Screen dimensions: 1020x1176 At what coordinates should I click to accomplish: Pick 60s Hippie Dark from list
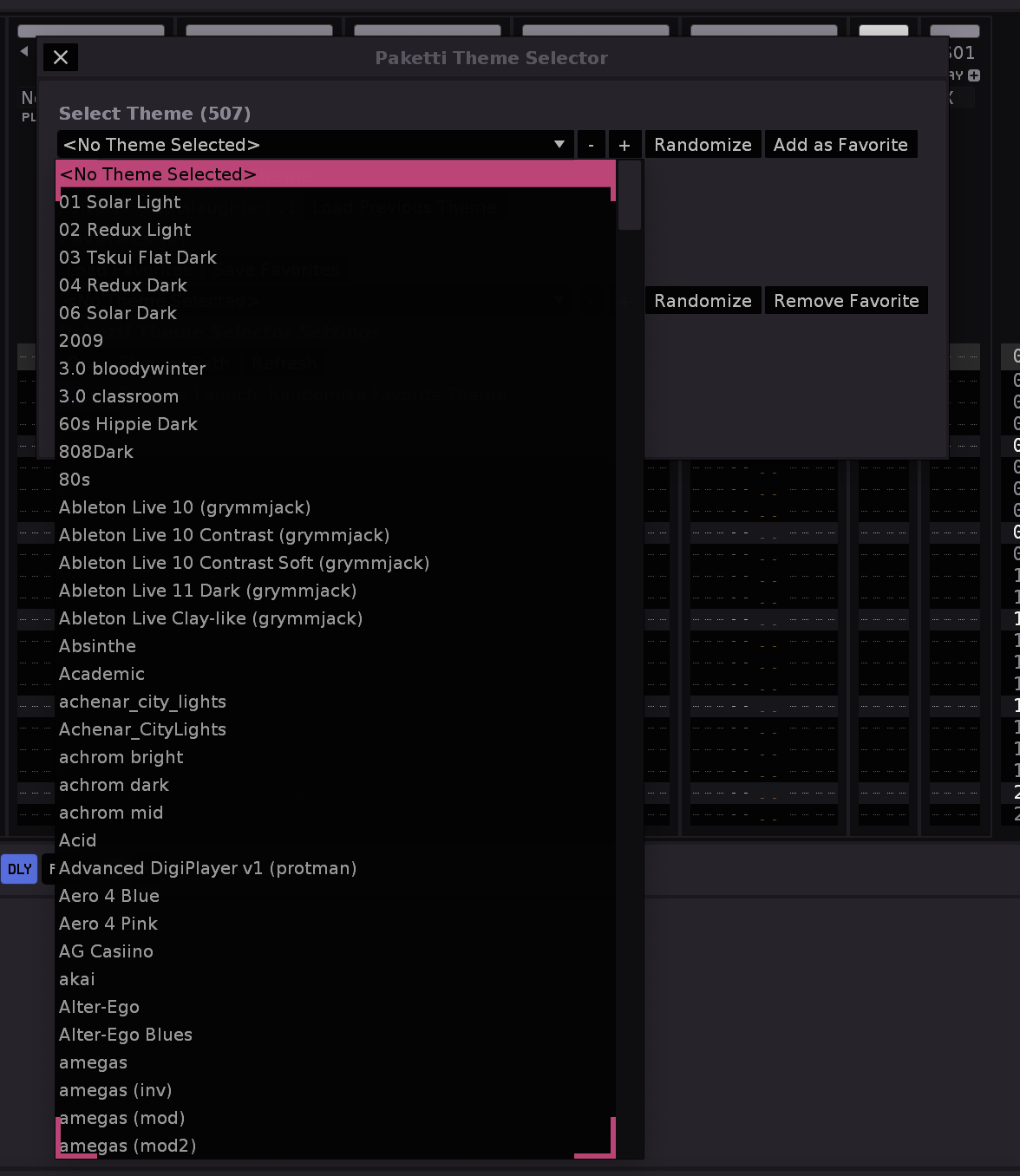(x=128, y=424)
